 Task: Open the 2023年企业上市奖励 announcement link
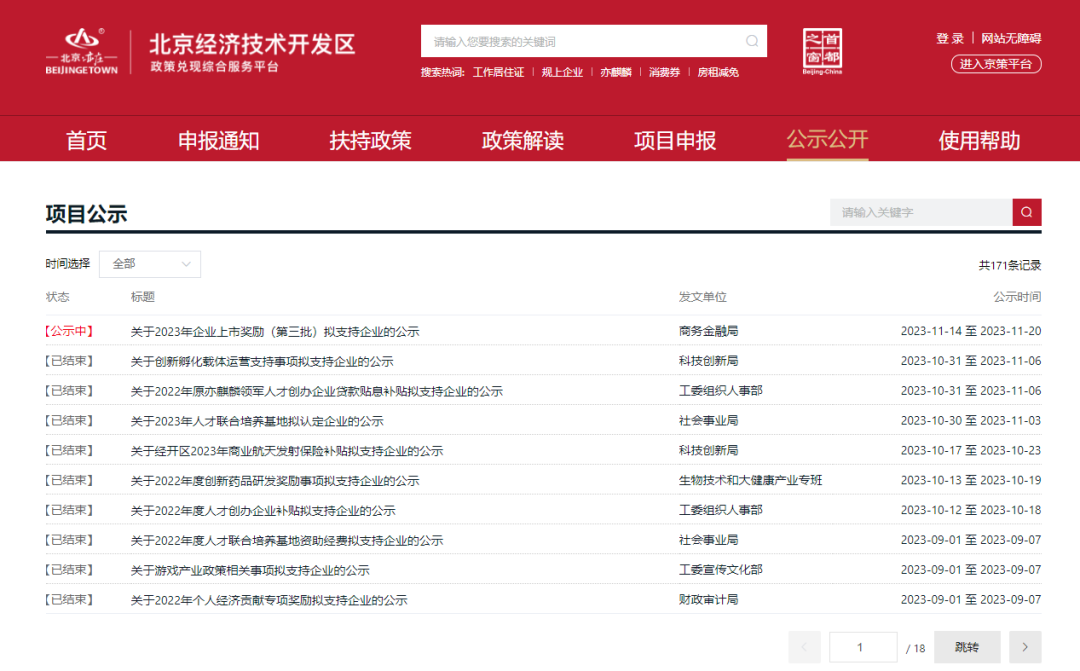click(x=275, y=331)
